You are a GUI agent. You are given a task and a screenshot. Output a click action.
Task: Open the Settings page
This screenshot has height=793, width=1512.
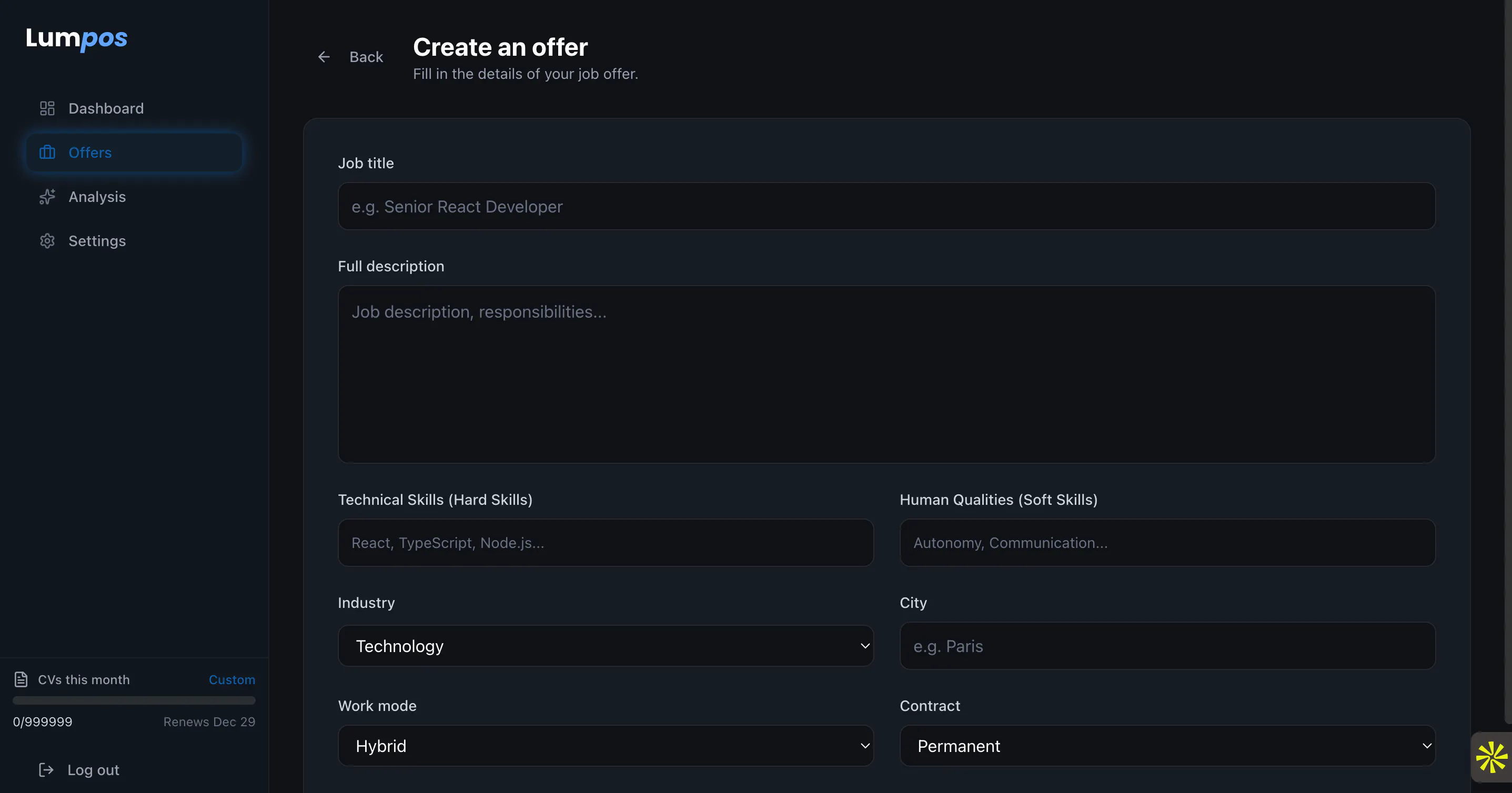point(134,241)
